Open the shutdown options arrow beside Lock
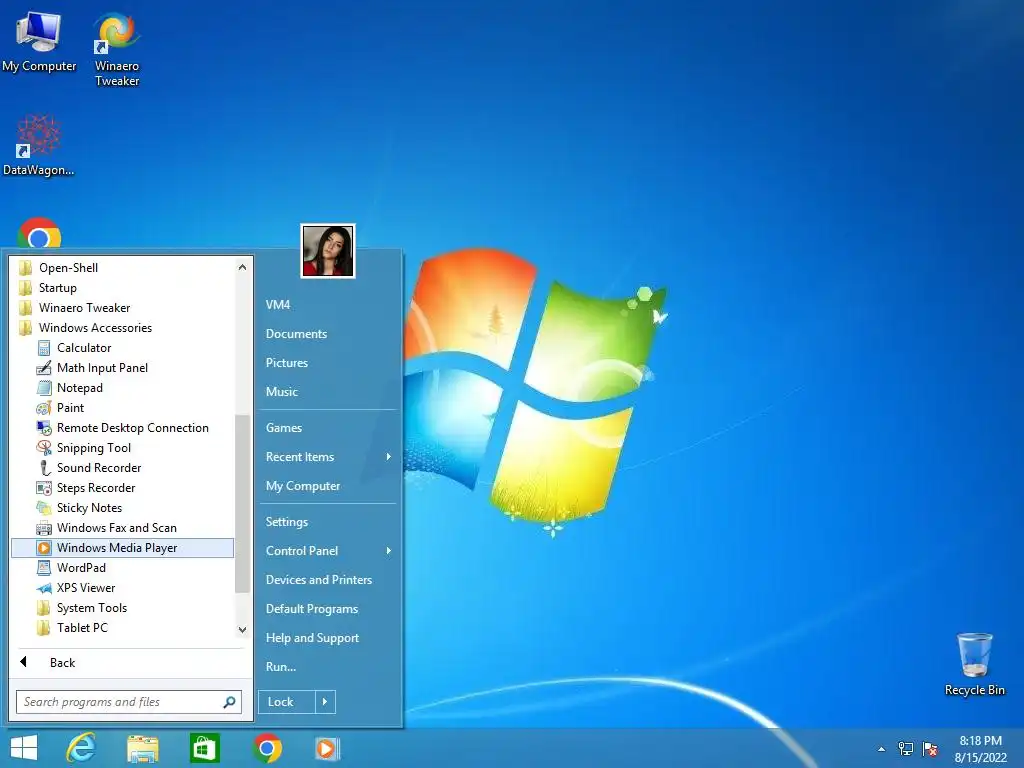The height and width of the screenshot is (768, 1024). [325, 702]
